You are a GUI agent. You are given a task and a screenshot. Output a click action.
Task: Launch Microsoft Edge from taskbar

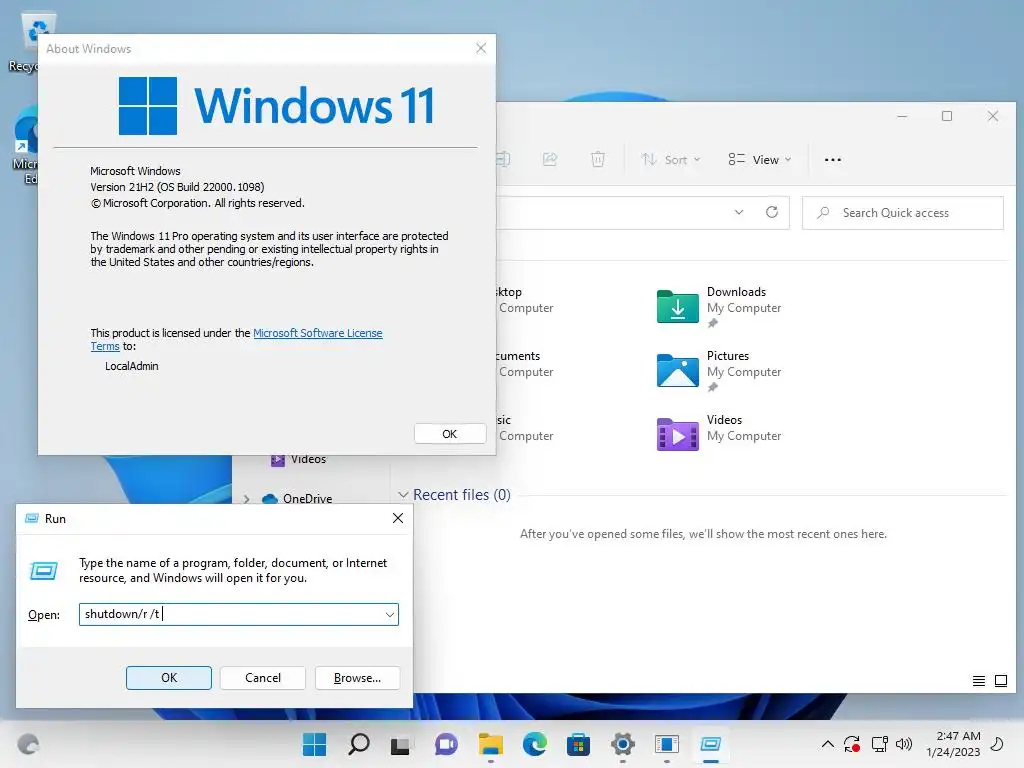pyautogui.click(x=534, y=744)
